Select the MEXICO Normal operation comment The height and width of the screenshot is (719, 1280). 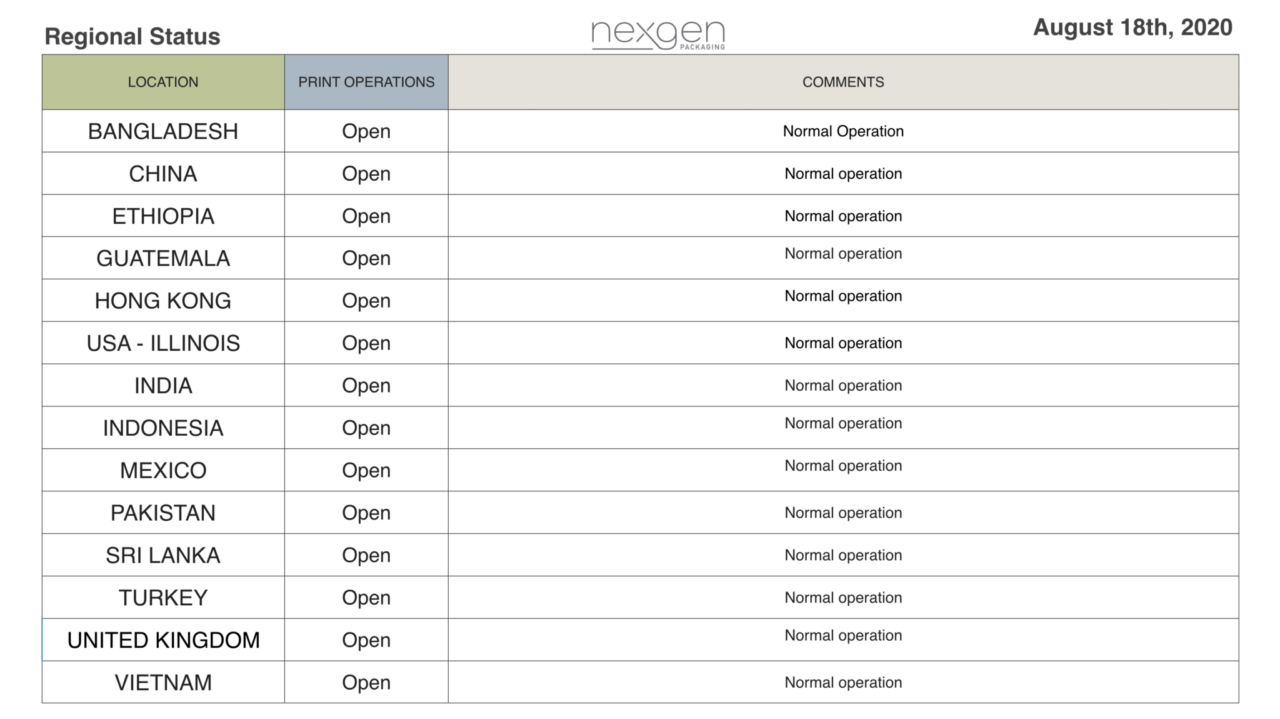tap(843, 466)
